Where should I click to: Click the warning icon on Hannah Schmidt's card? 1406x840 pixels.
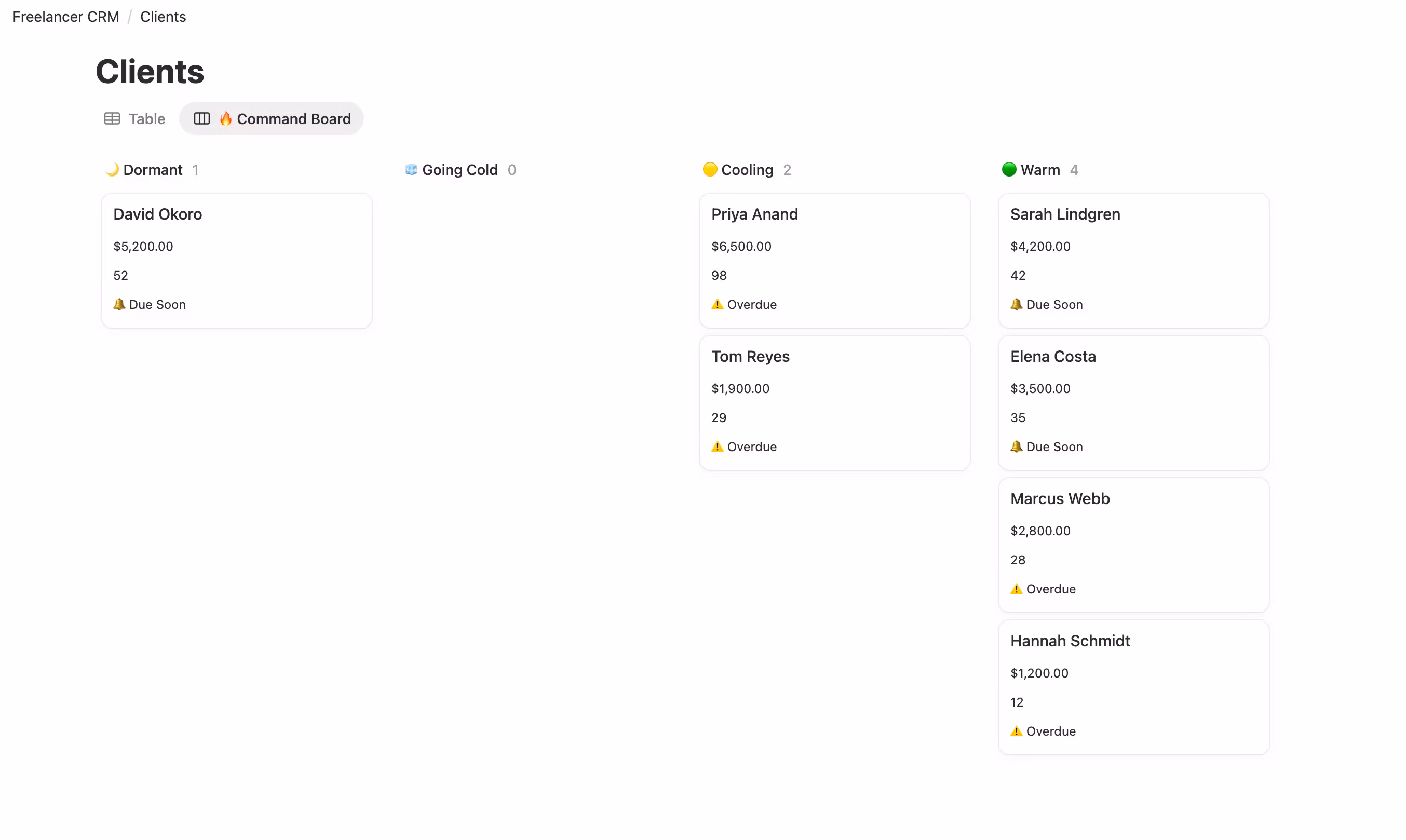1016,731
